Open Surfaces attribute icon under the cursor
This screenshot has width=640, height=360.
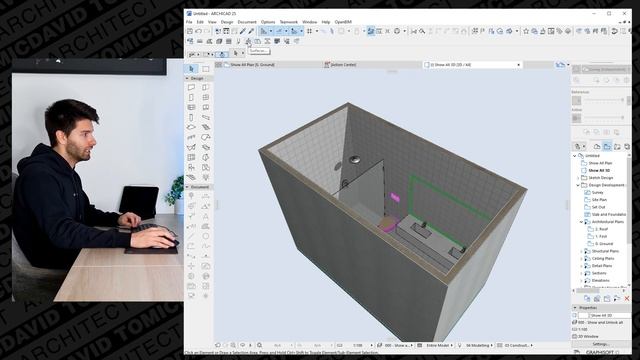(x=248, y=41)
